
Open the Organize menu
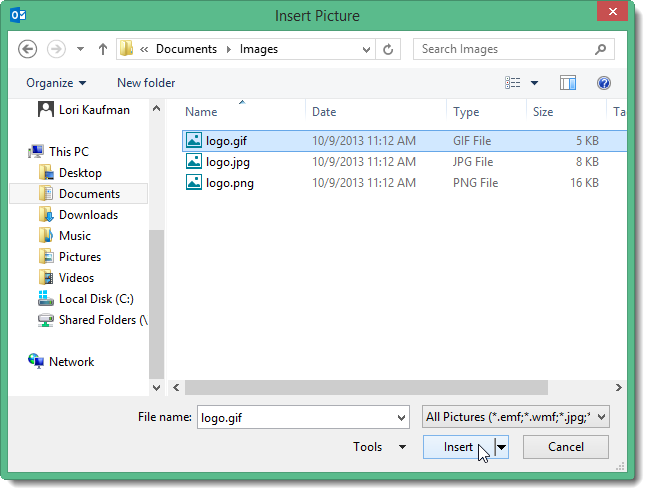[x=56, y=83]
